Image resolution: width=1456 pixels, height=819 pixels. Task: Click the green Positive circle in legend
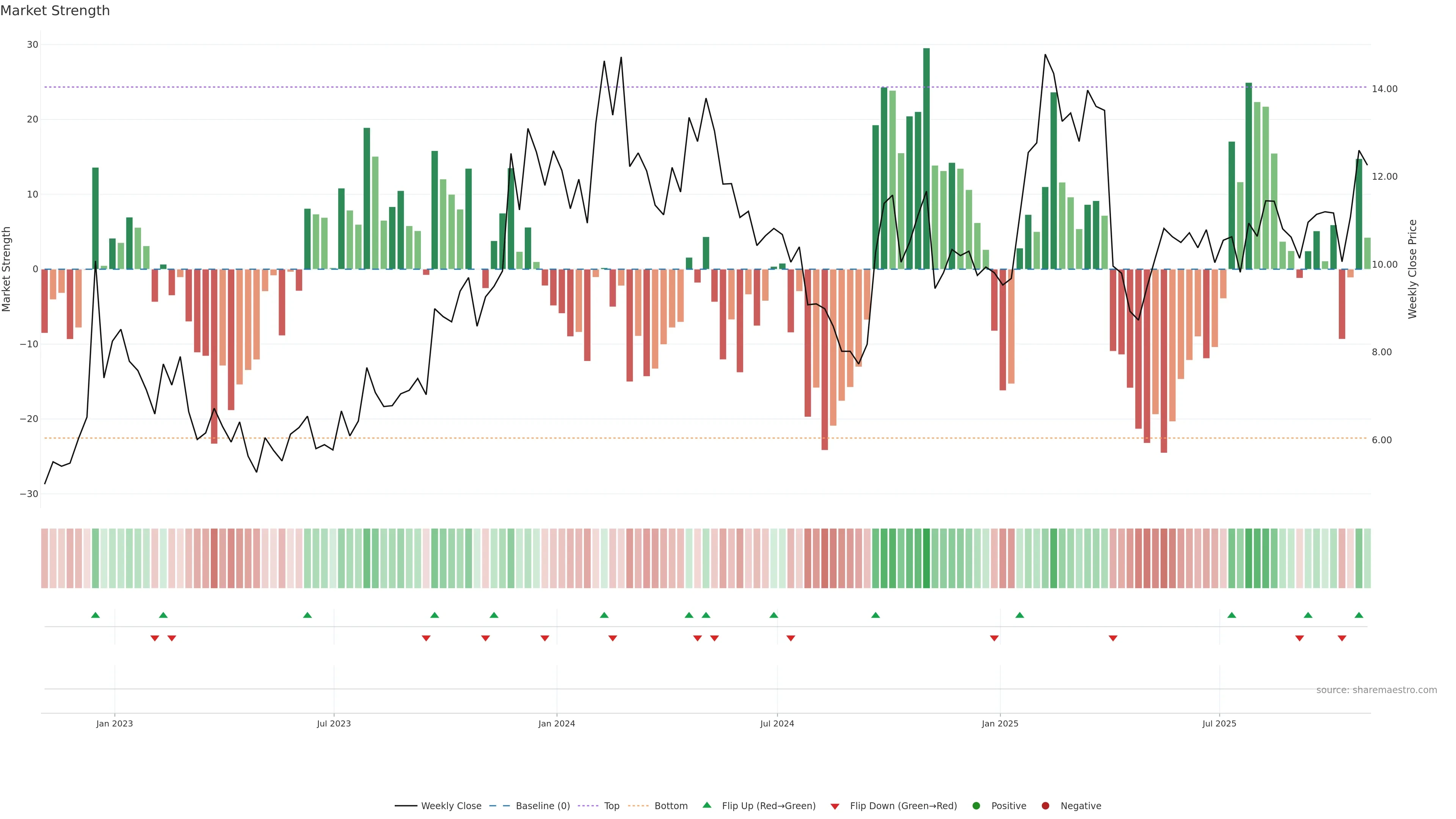click(x=976, y=805)
